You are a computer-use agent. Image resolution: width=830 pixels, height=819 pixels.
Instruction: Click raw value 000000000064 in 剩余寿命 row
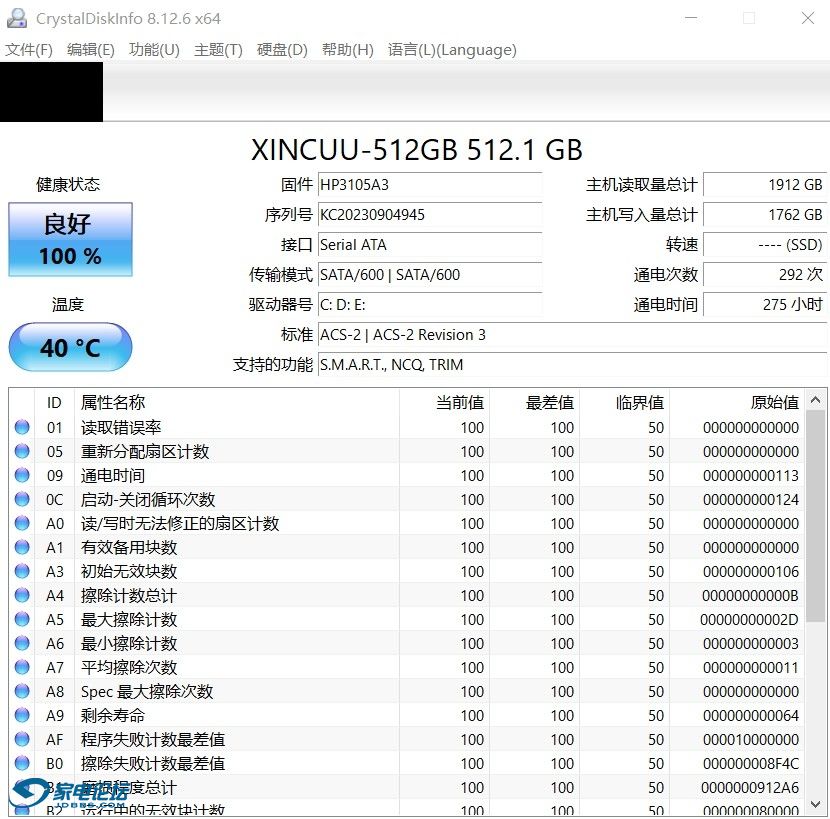751,715
